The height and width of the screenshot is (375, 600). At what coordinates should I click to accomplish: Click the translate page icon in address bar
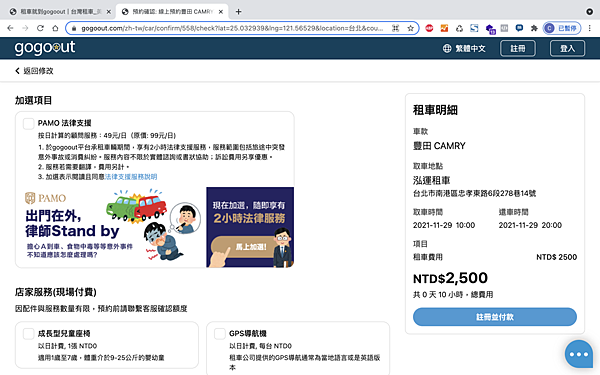coord(396,28)
